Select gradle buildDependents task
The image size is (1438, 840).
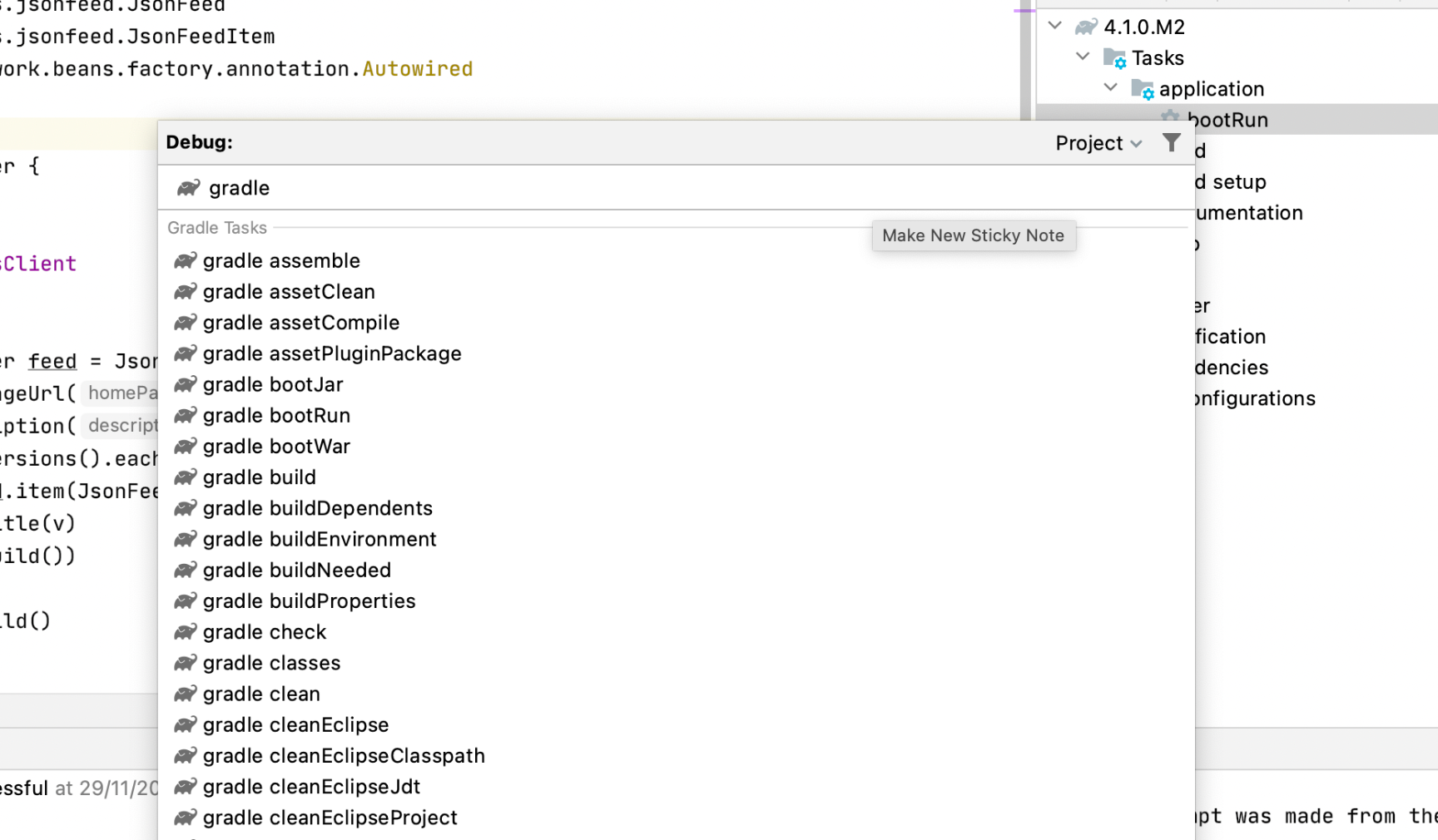(x=676, y=508)
